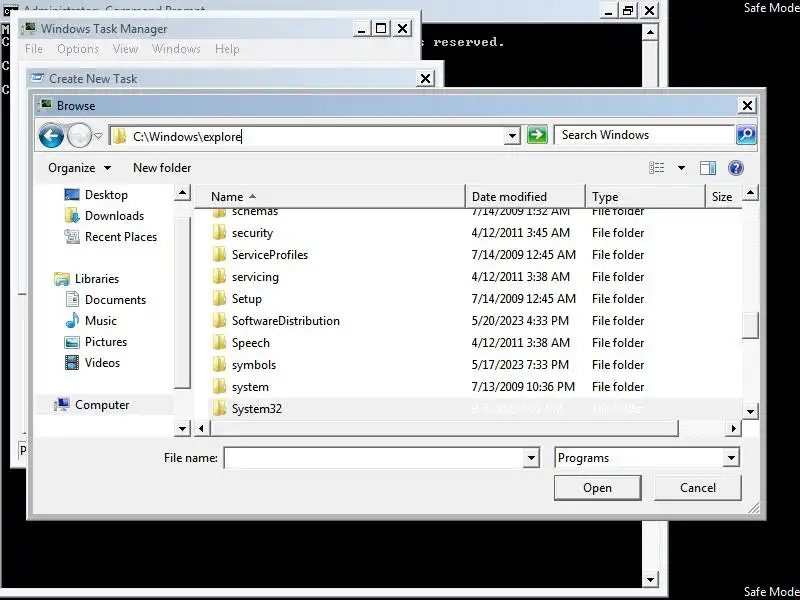This screenshot has width=800, height=600.
Task: Click navigation pane scroll down arrow
Action: click(x=182, y=428)
